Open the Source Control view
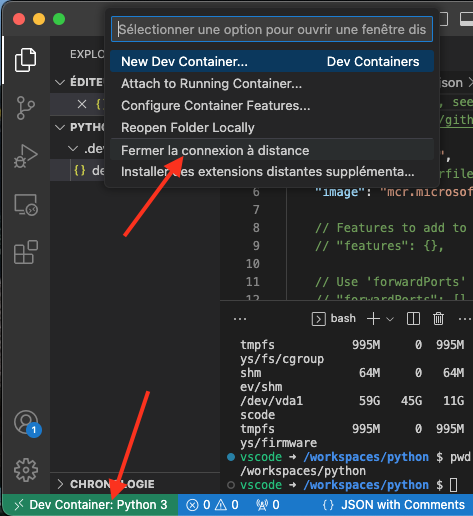 tap(25, 108)
